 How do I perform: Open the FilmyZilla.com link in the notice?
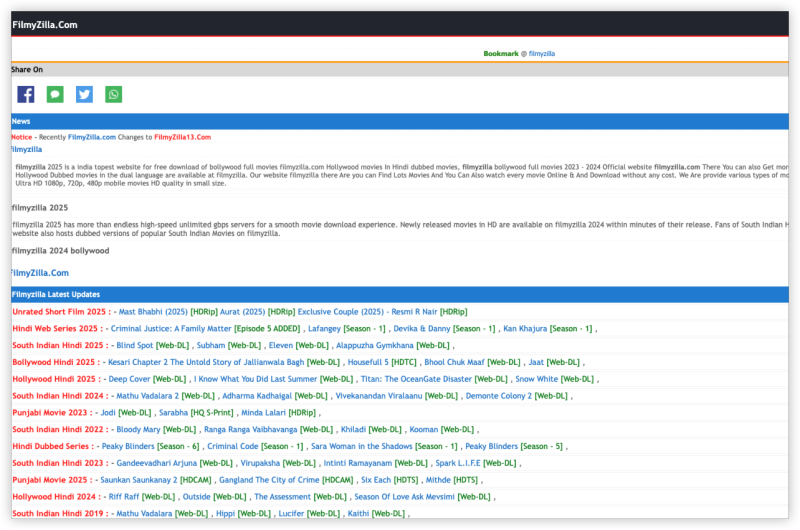92,137
